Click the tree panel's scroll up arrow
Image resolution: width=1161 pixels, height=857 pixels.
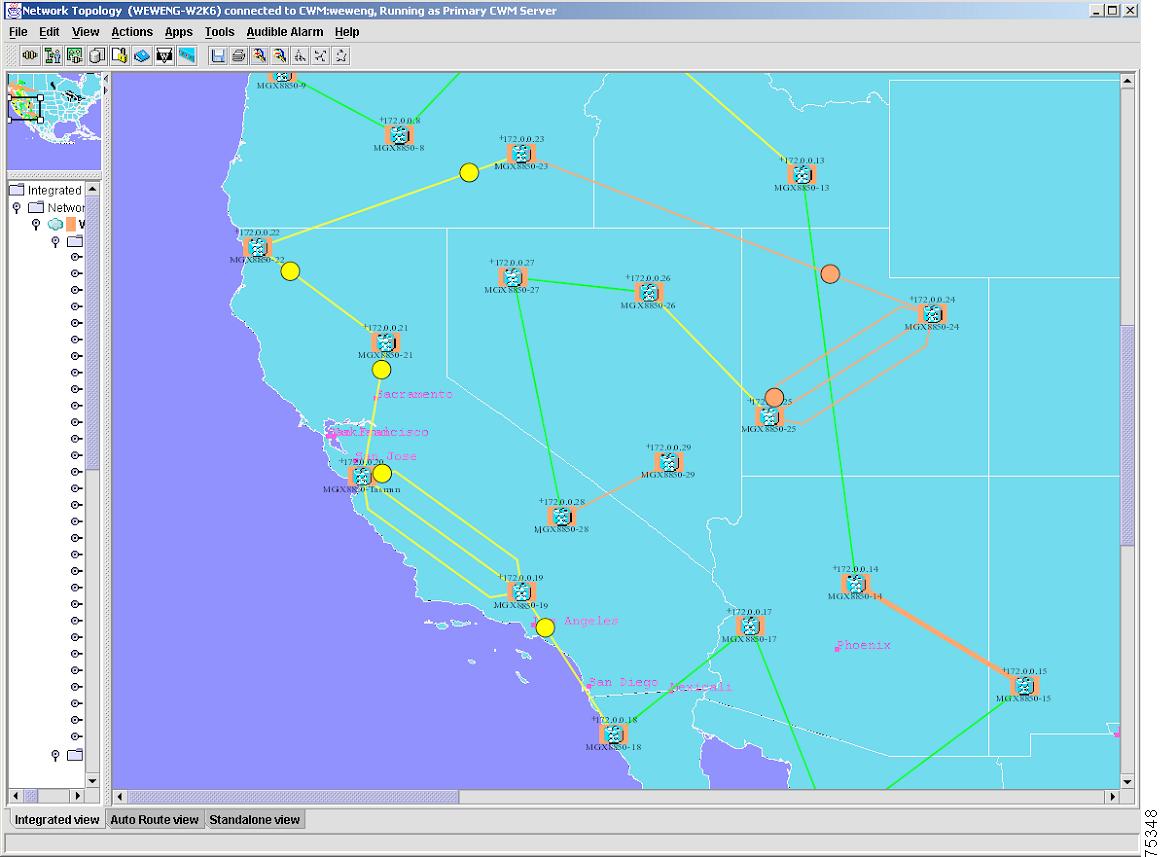[93, 189]
